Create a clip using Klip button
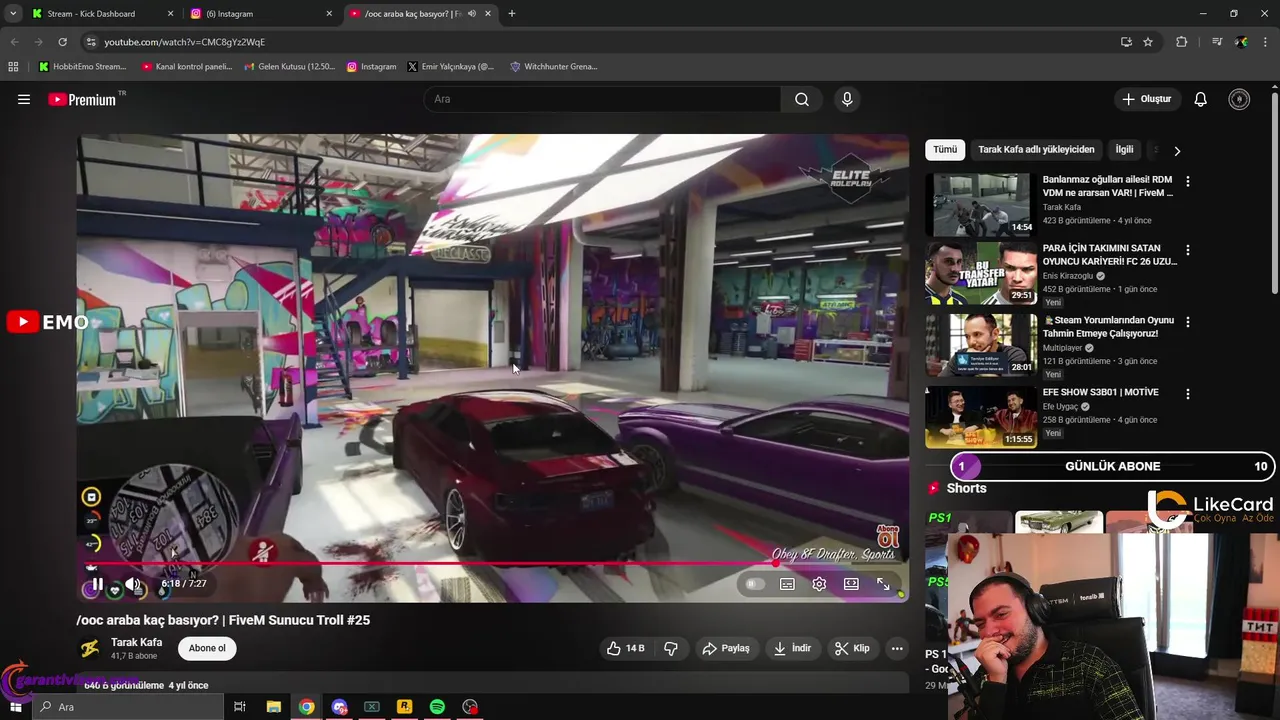Image resolution: width=1280 pixels, height=720 pixels. (x=852, y=648)
